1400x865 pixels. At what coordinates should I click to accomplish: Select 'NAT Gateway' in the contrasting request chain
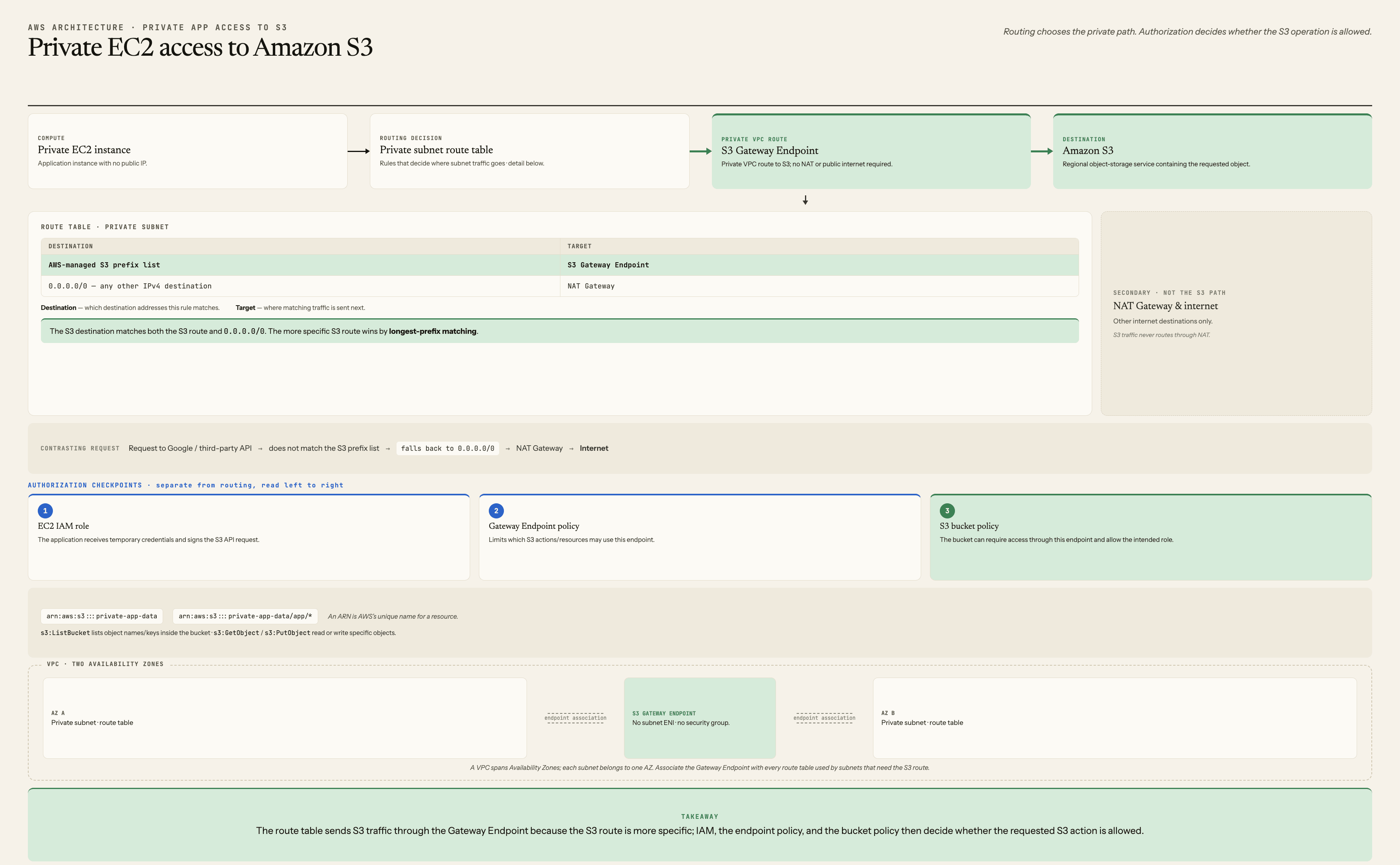(539, 448)
